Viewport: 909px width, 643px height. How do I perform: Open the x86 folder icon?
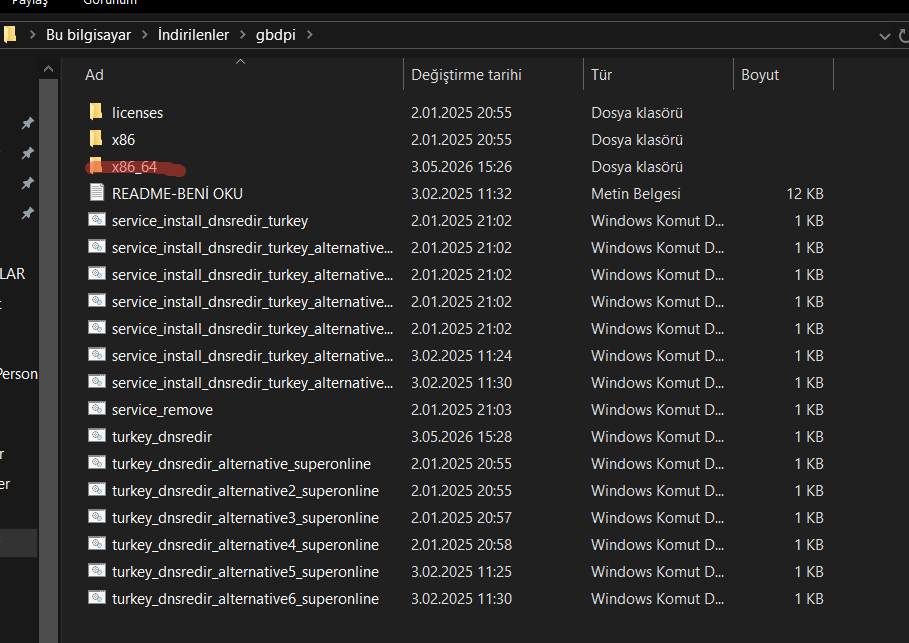[x=96, y=139]
